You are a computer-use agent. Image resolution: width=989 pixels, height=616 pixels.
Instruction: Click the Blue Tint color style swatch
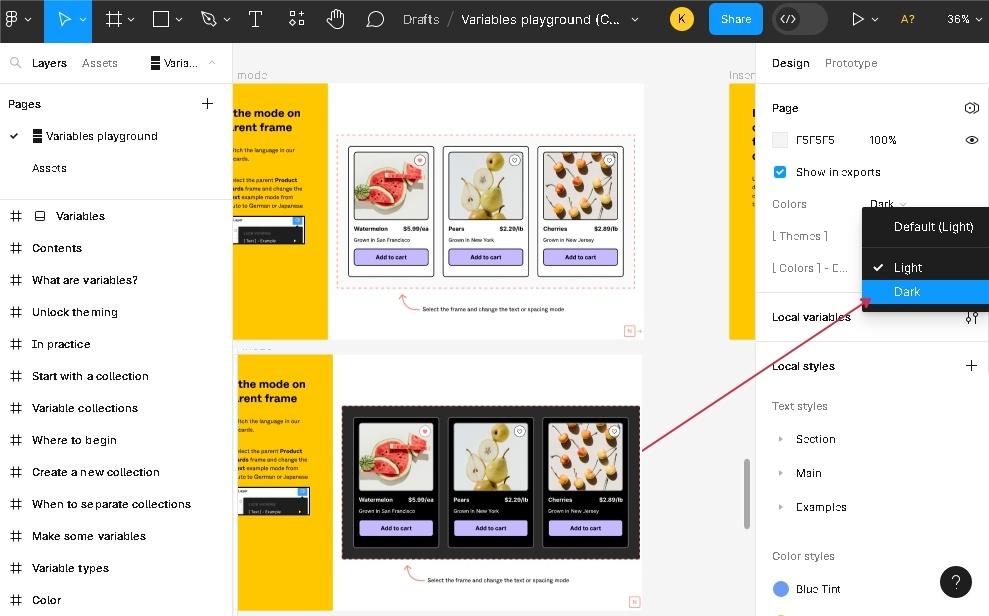pos(781,589)
